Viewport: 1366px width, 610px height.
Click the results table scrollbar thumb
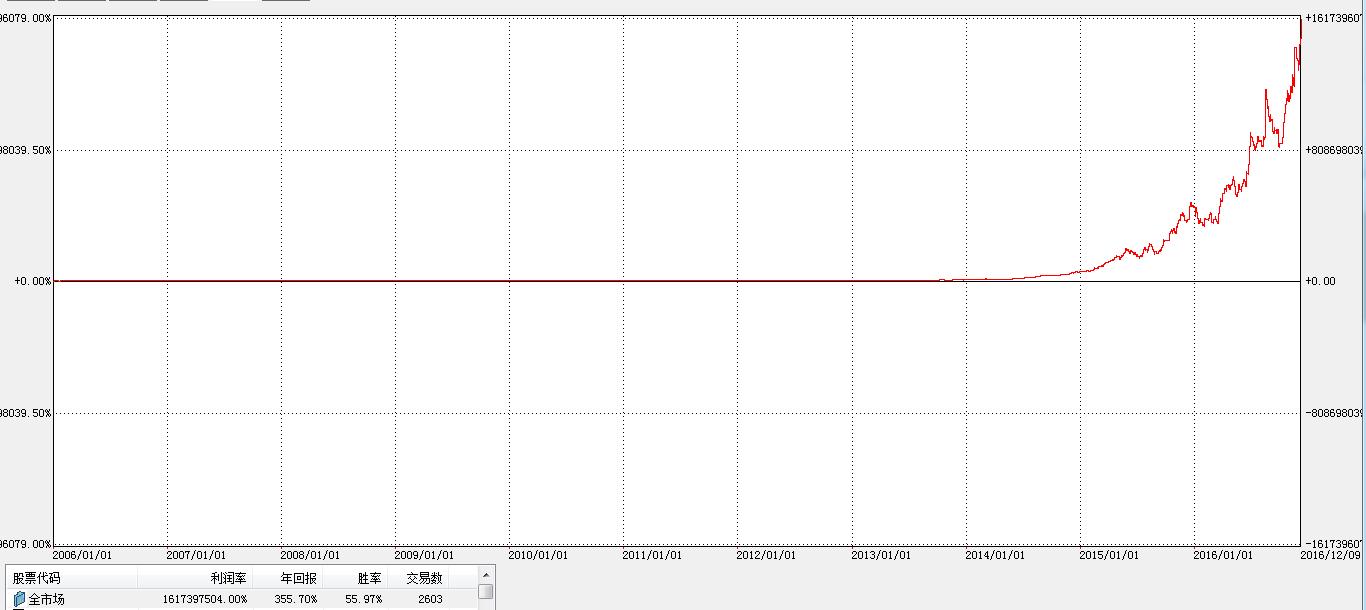coord(486,591)
